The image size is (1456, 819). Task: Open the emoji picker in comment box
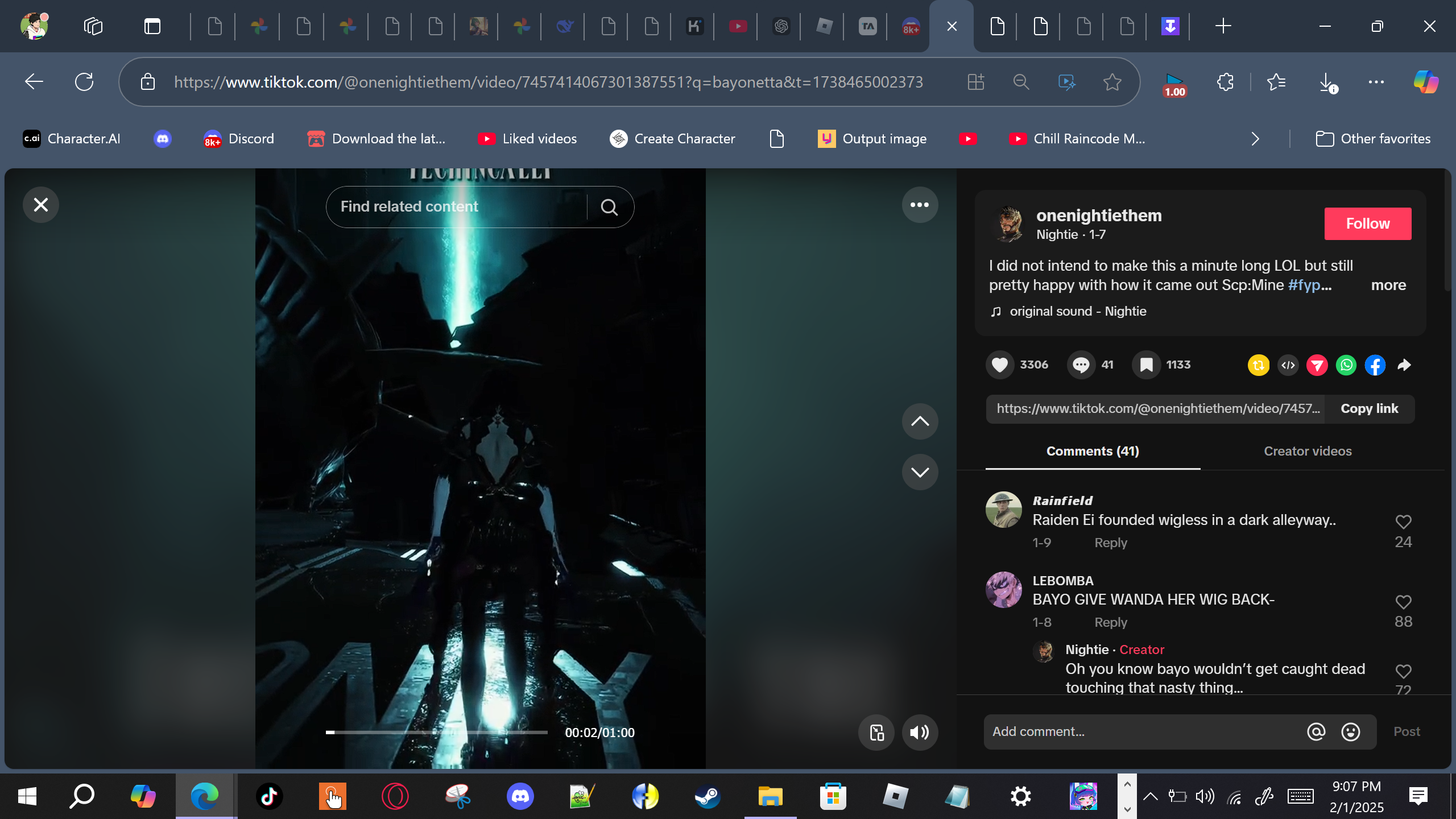point(1351,731)
